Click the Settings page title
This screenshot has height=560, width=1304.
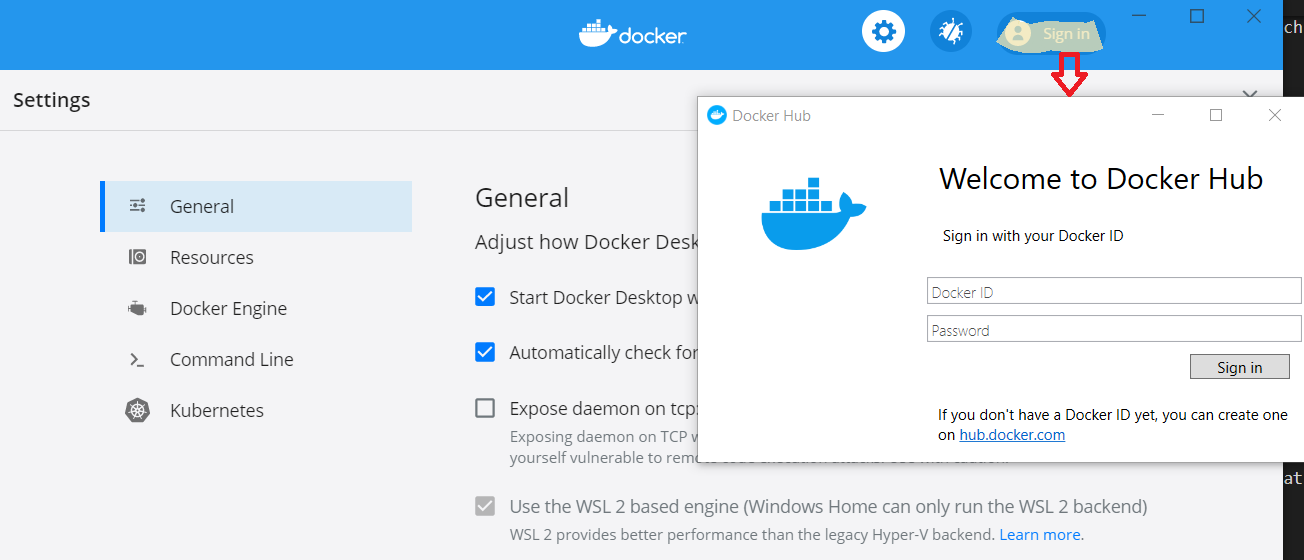(52, 100)
